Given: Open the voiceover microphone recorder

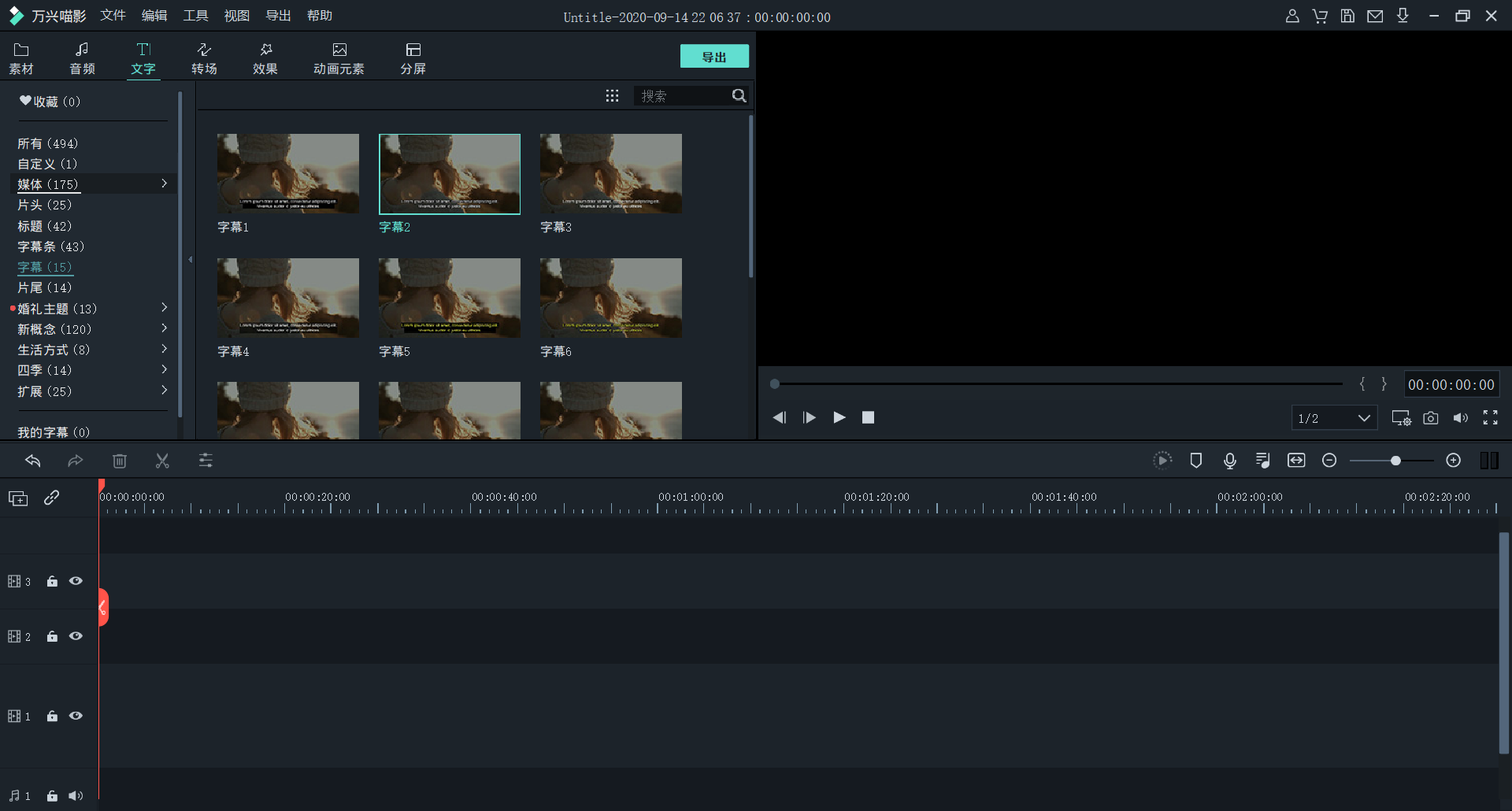Looking at the screenshot, I should (x=1229, y=461).
